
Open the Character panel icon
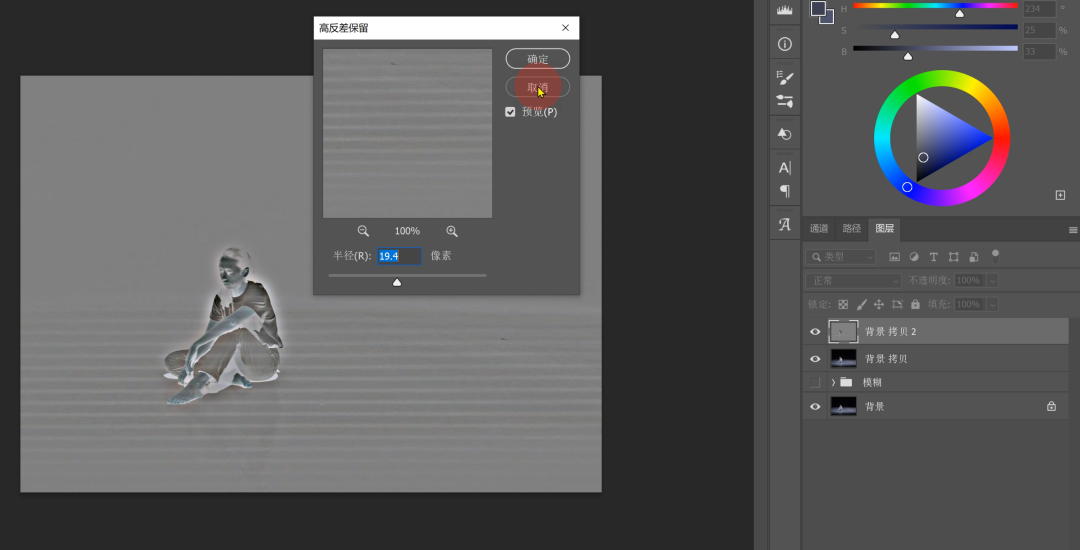coord(785,167)
